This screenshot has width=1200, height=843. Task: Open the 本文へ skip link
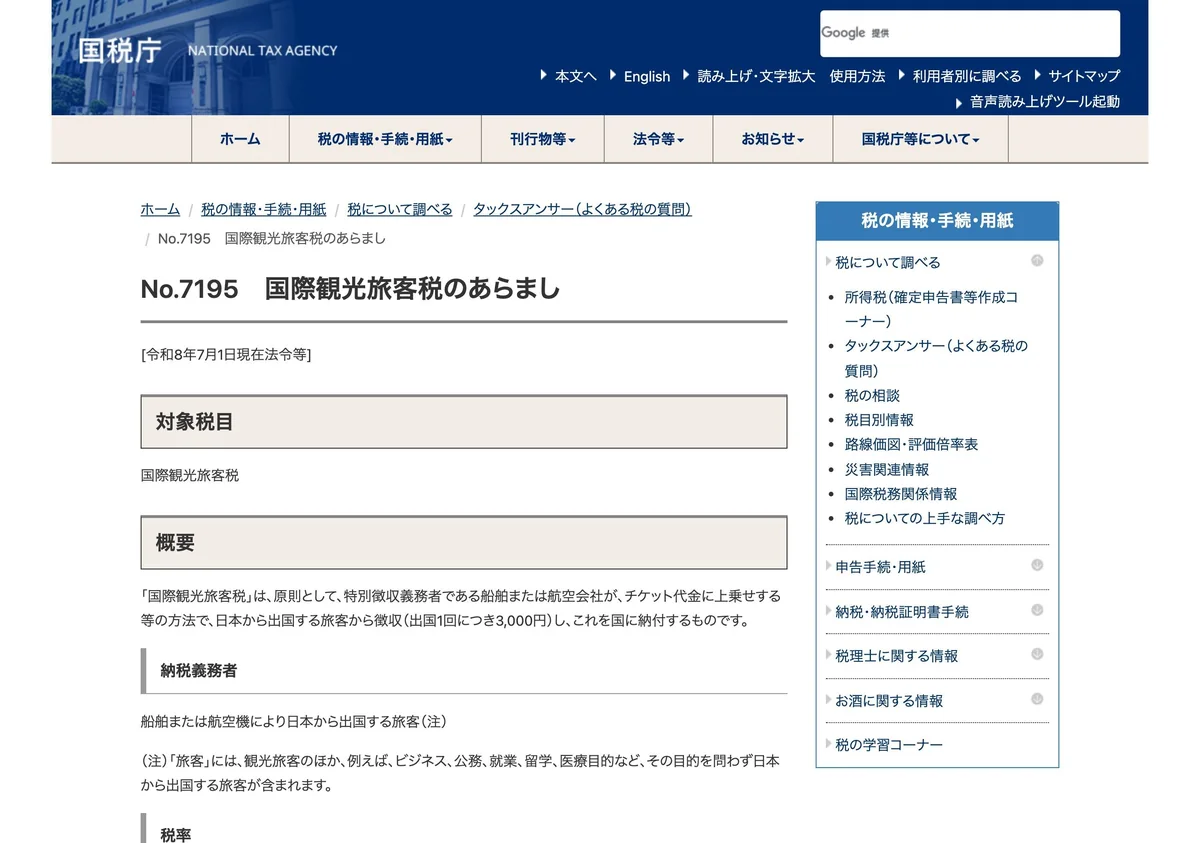576,76
